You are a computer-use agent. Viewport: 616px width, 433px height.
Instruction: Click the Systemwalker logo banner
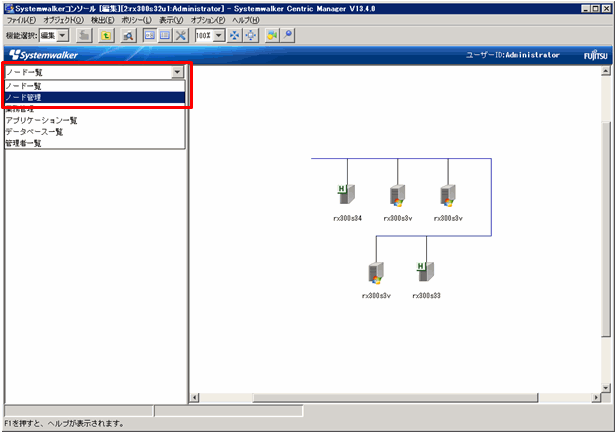click(43, 55)
